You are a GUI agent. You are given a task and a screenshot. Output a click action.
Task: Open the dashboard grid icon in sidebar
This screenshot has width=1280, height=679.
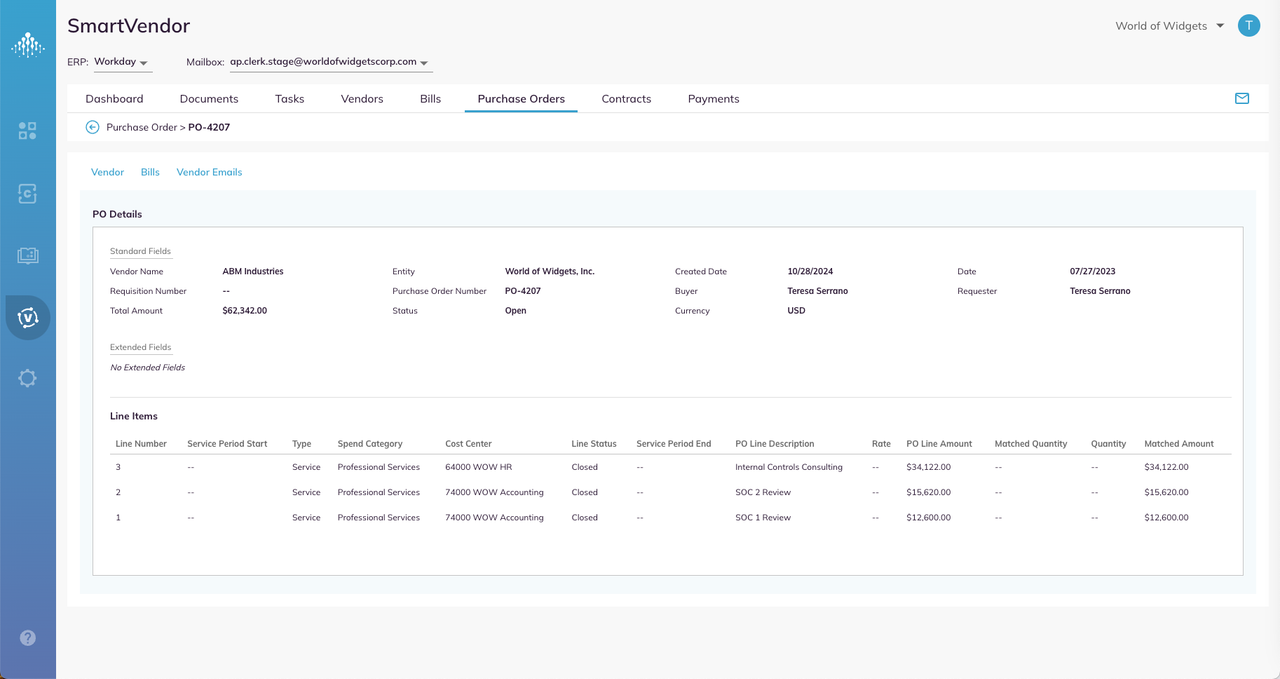point(28,131)
